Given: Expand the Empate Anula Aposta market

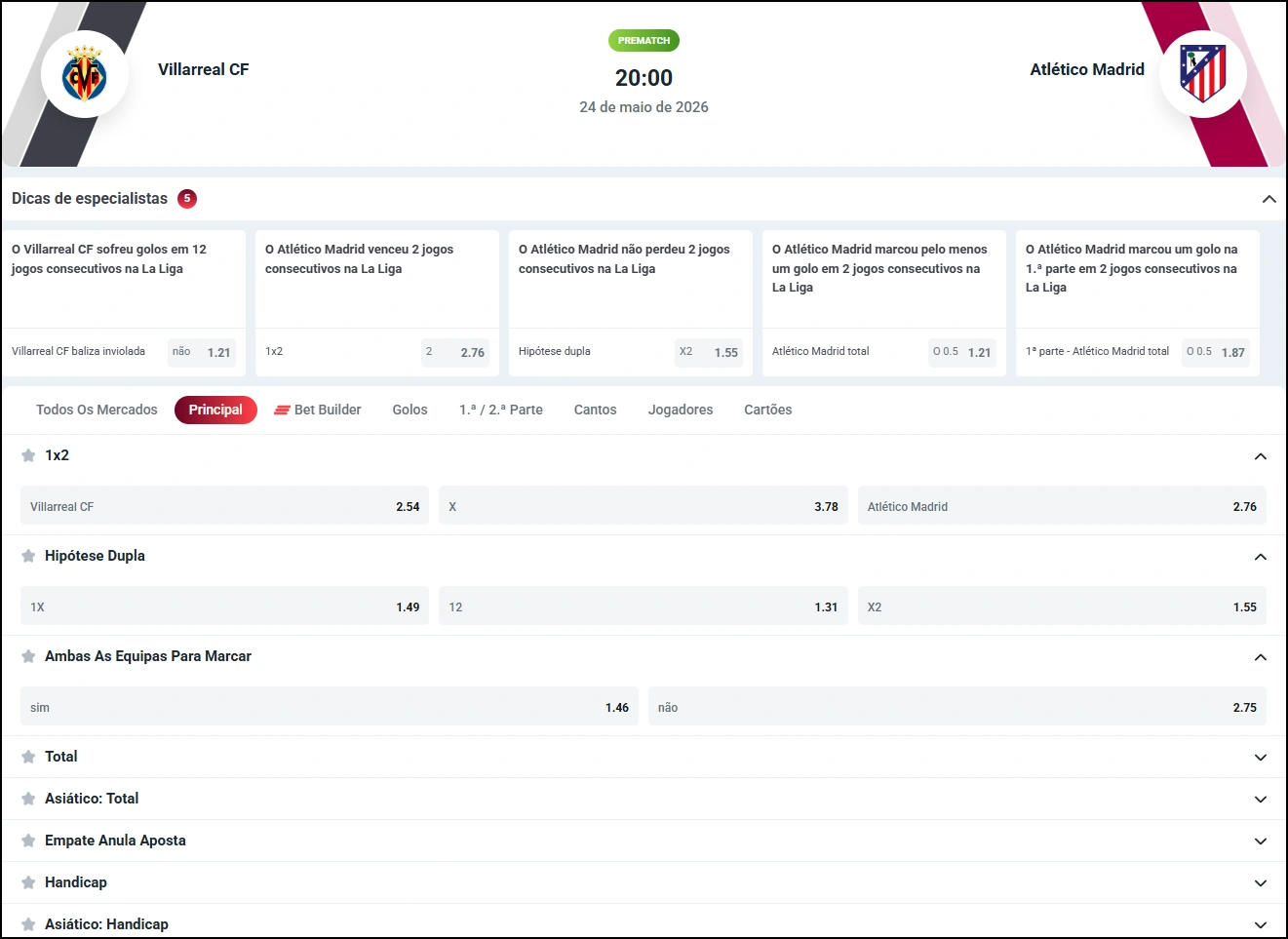Looking at the screenshot, I should click(1261, 841).
